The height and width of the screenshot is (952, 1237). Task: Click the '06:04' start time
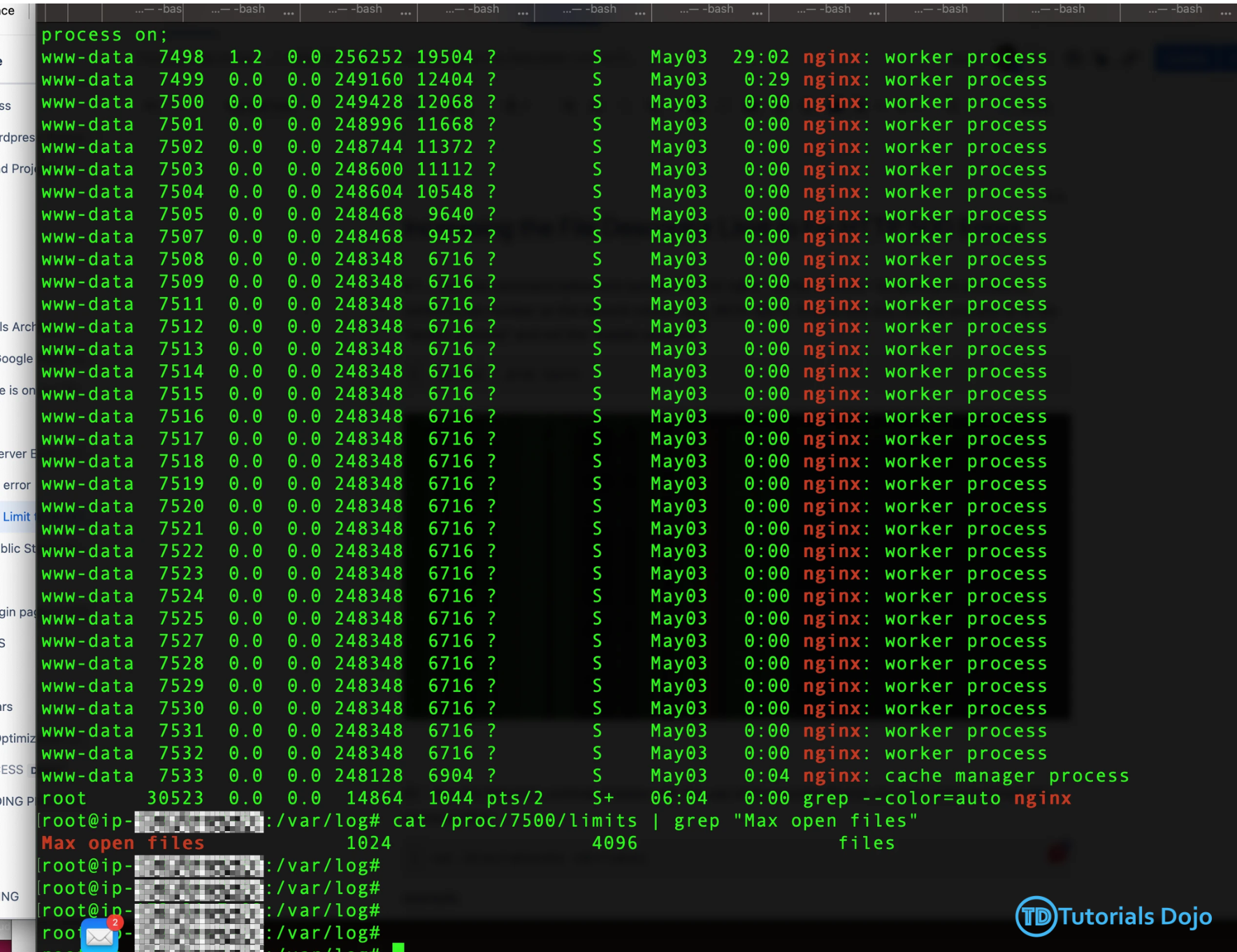pyautogui.click(x=679, y=798)
